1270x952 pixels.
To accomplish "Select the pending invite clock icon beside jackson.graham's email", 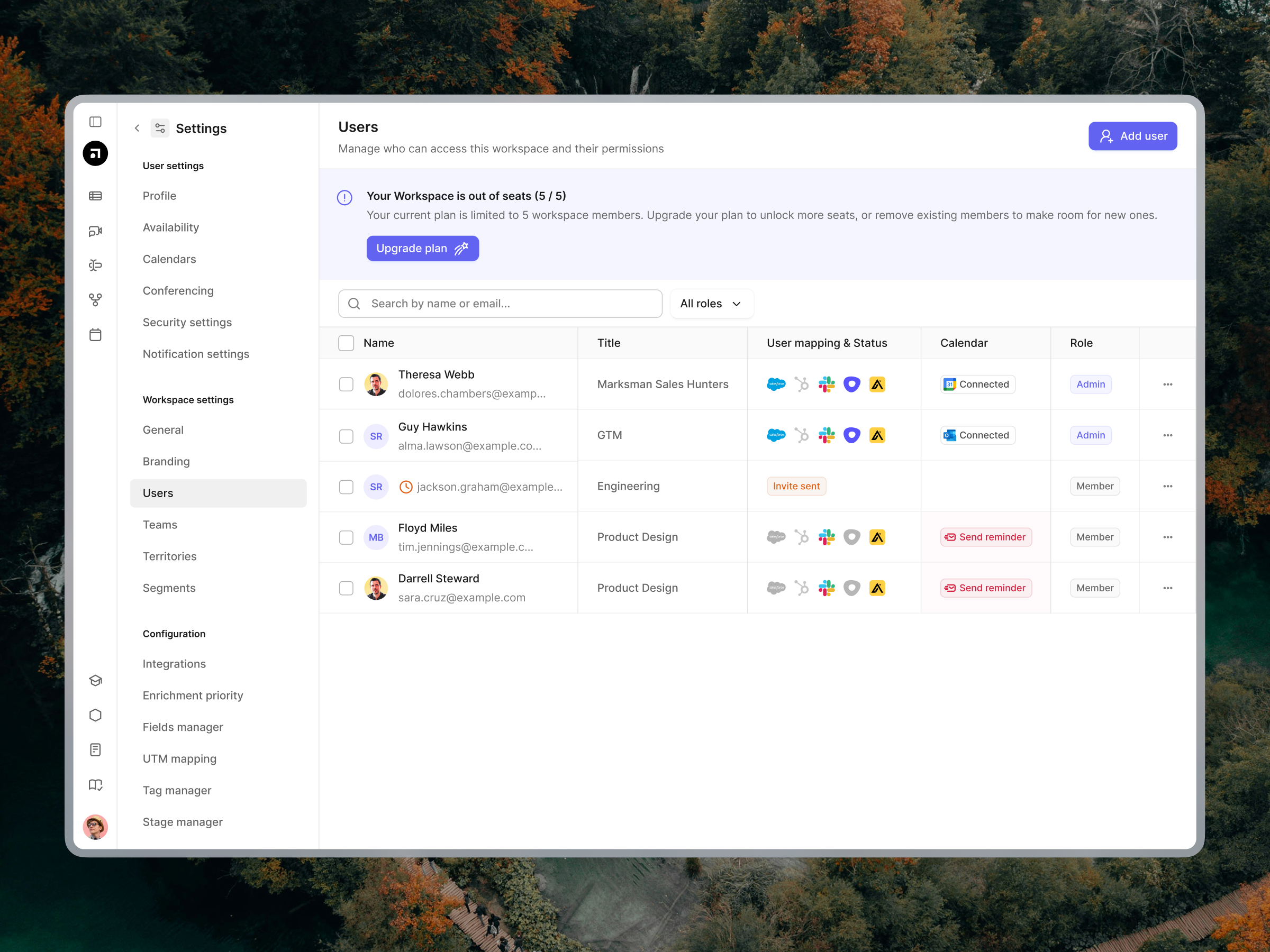I will click(406, 486).
